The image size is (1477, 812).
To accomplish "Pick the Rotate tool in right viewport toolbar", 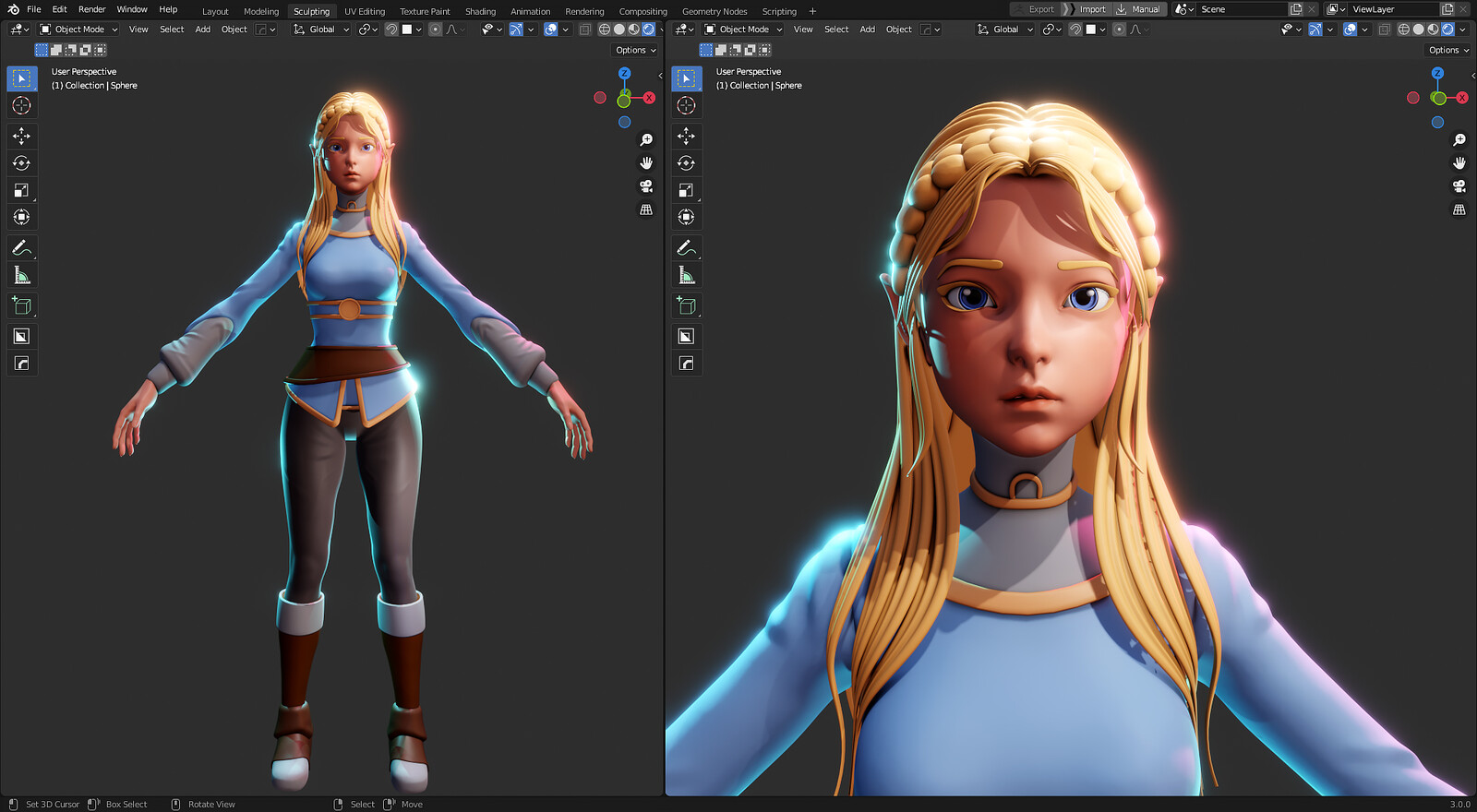I will [686, 163].
